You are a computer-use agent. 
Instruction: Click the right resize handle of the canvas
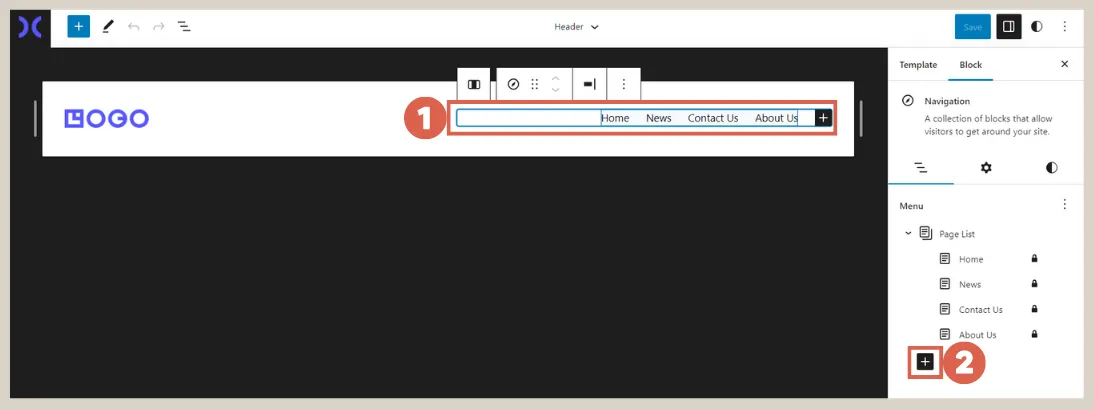862,119
